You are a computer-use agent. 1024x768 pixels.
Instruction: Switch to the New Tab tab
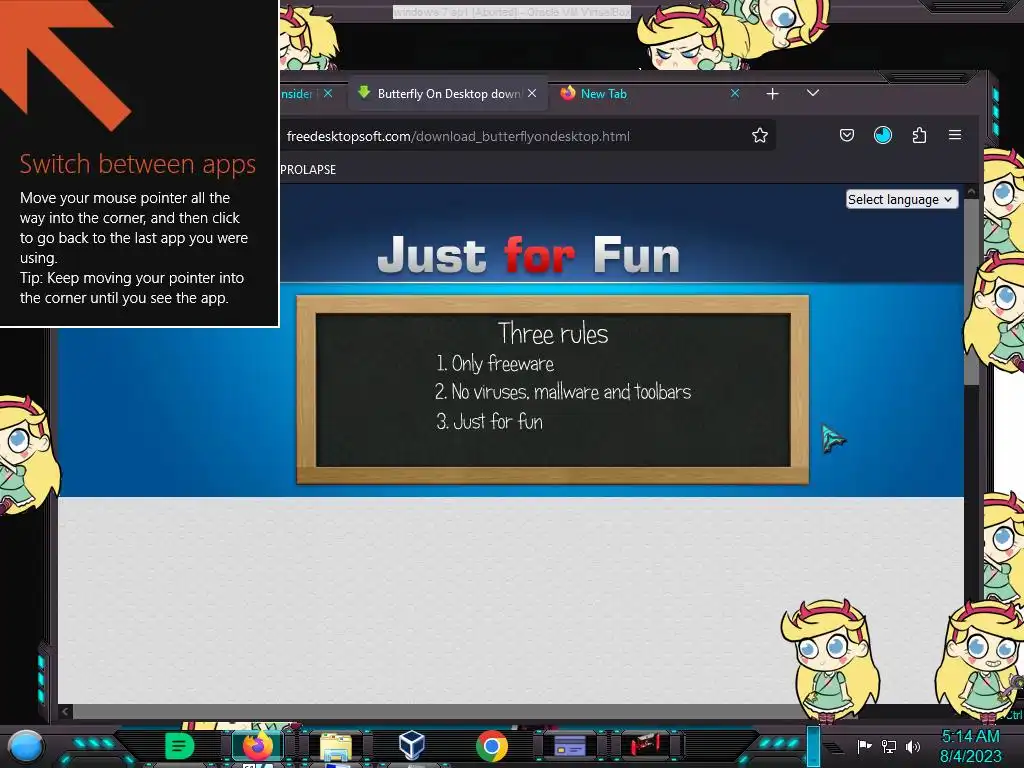coord(647,93)
